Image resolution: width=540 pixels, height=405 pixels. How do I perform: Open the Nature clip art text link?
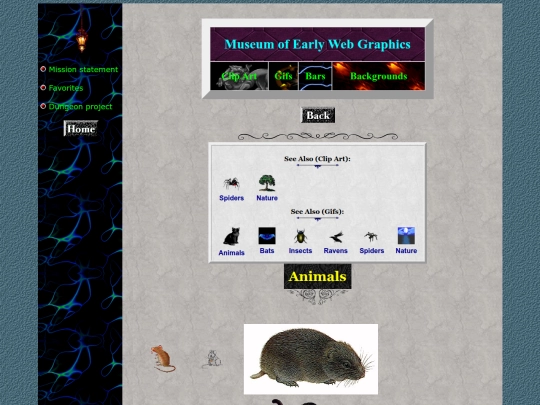tap(267, 198)
